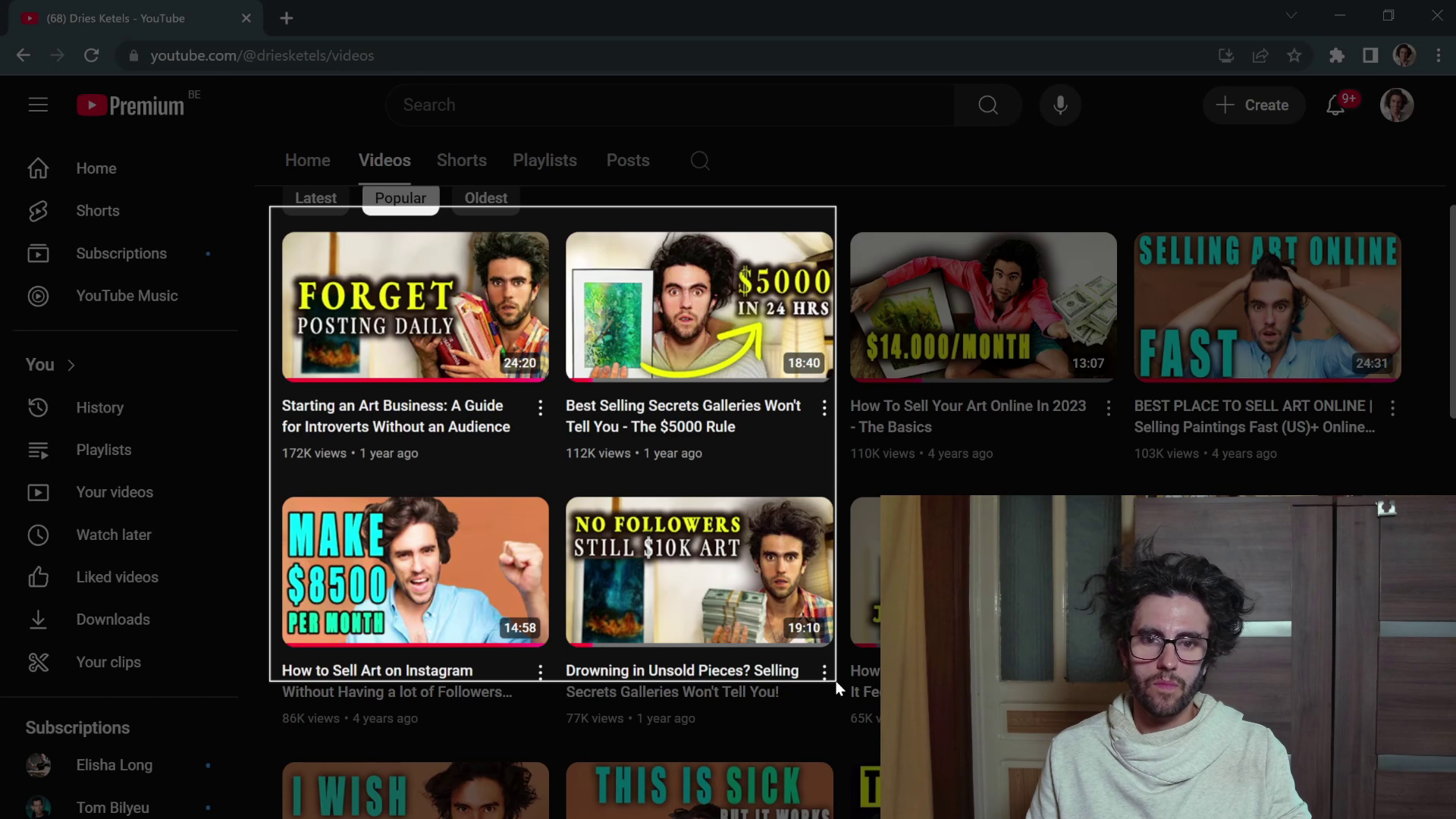This screenshot has width=1456, height=819.
Task: Click the channel search magnifier icon
Action: 700,161
